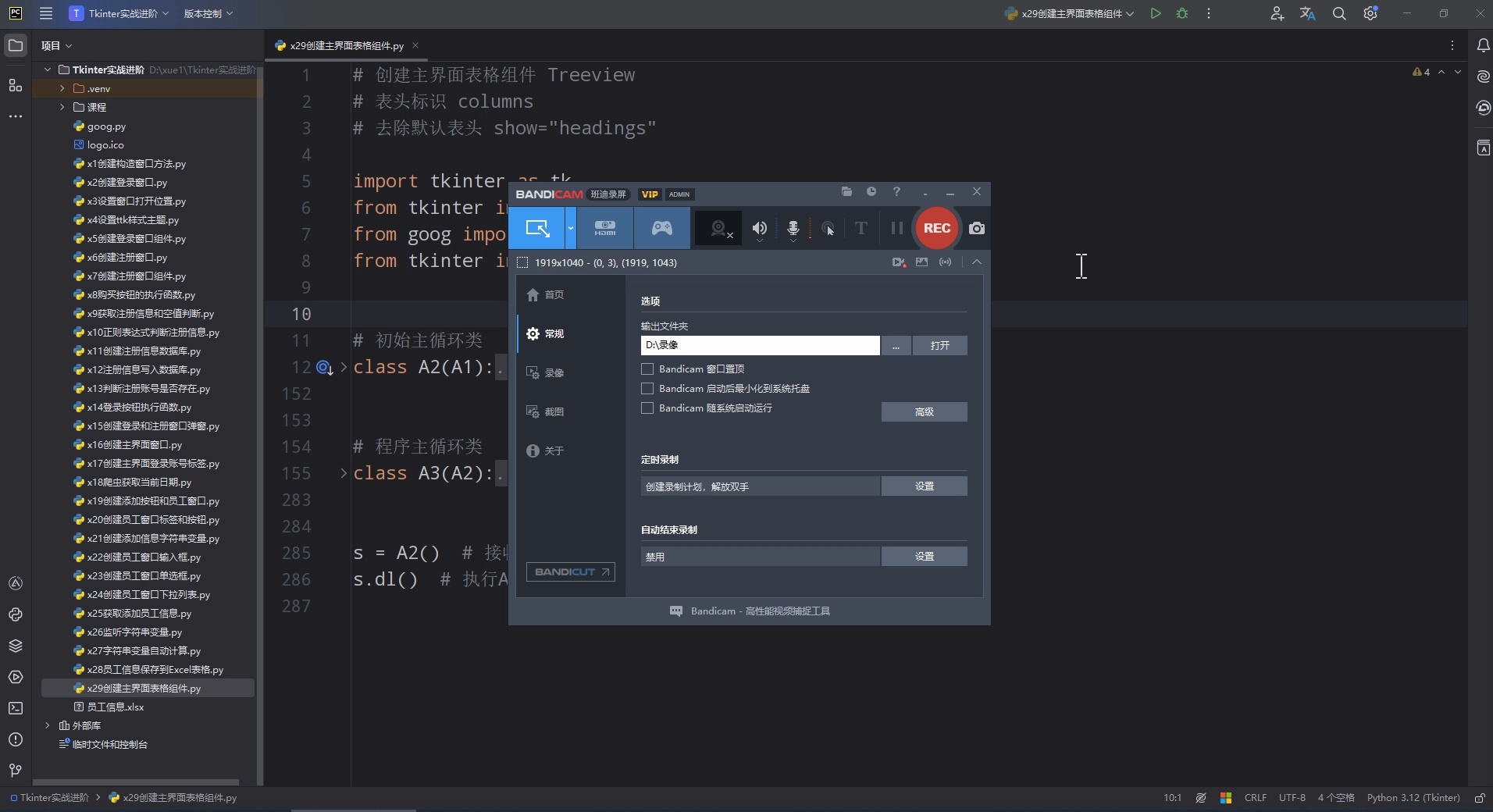Click the 打开 button next to output folder
This screenshot has height=812, width=1493.
(940, 346)
